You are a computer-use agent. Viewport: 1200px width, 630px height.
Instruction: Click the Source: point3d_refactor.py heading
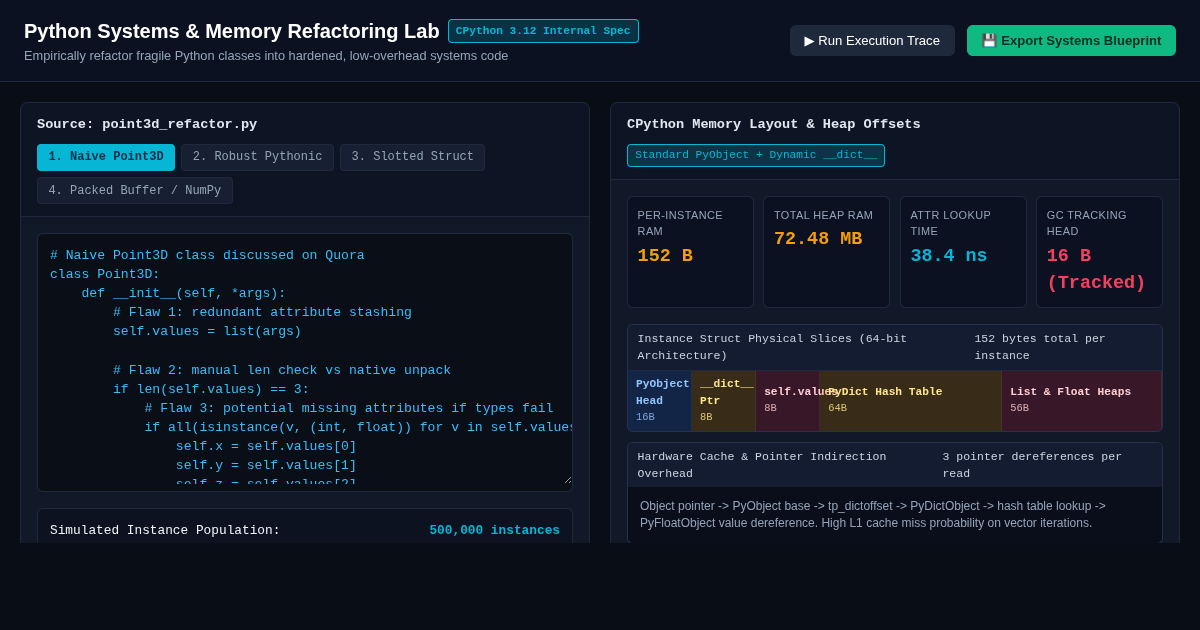click(x=147, y=124)
